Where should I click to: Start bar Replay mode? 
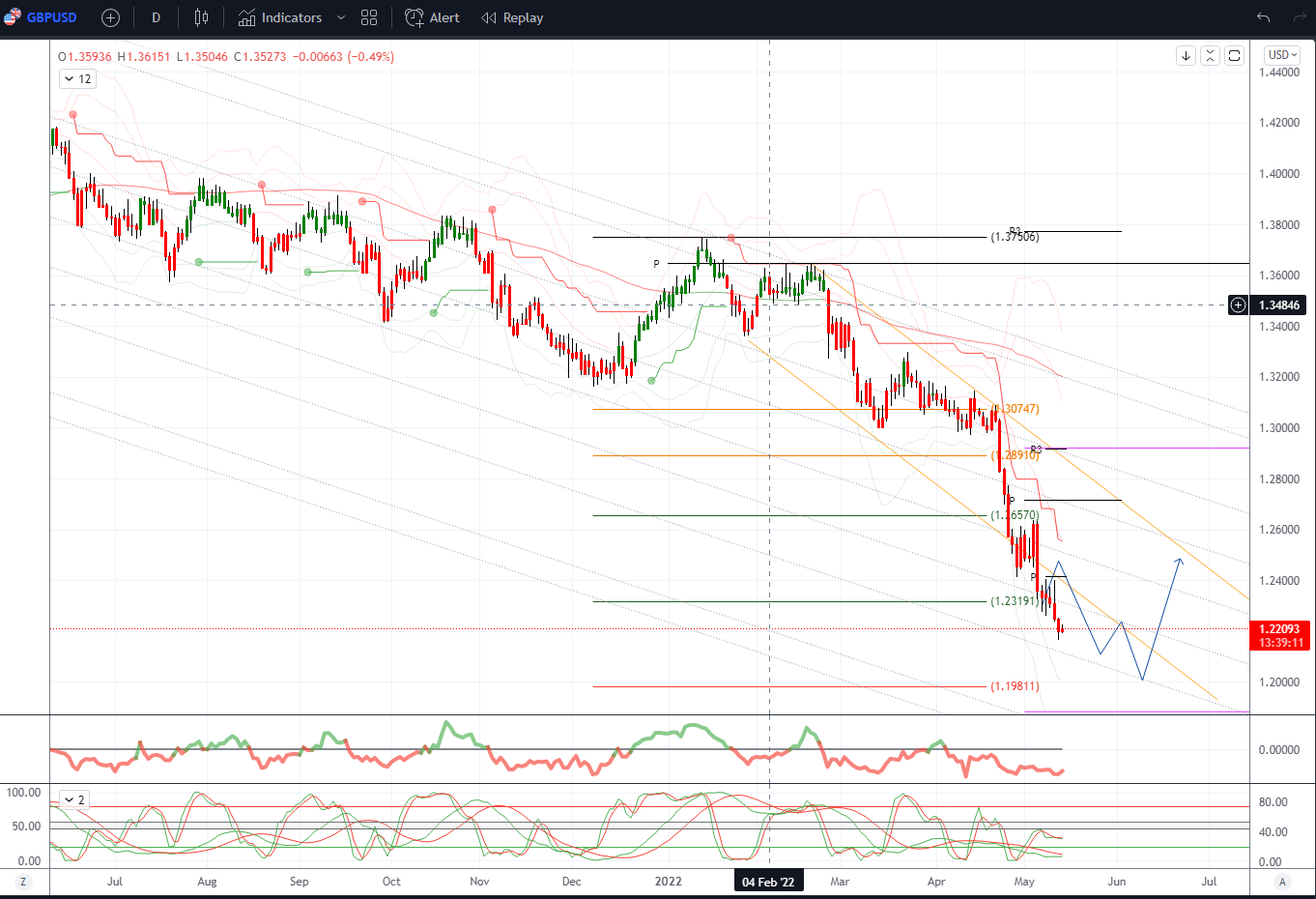point(512,17)
